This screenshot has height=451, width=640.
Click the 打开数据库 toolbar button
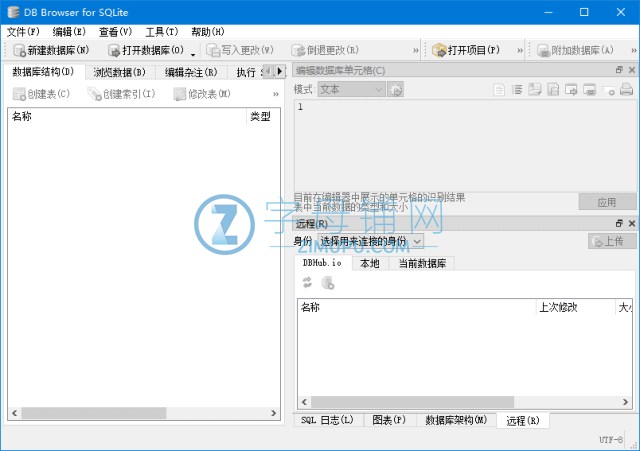click(x=146, y=50)
